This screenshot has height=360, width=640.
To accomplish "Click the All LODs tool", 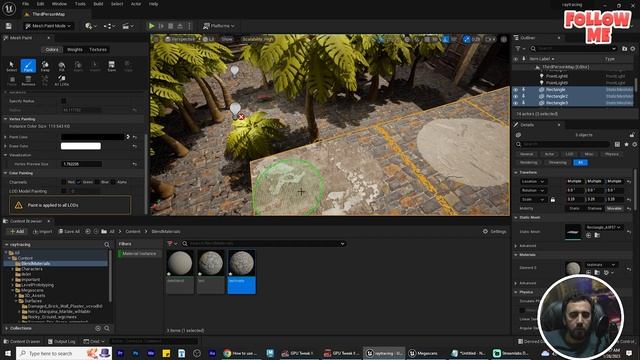I will 62,80.
